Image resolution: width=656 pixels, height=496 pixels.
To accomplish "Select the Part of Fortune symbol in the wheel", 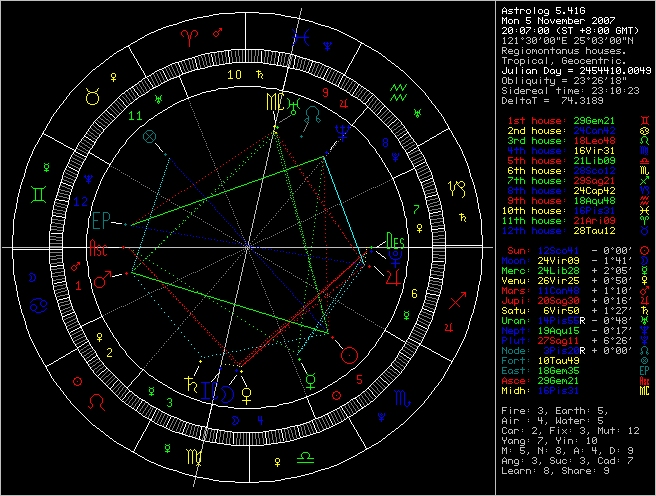I will [x=150, y=135].
